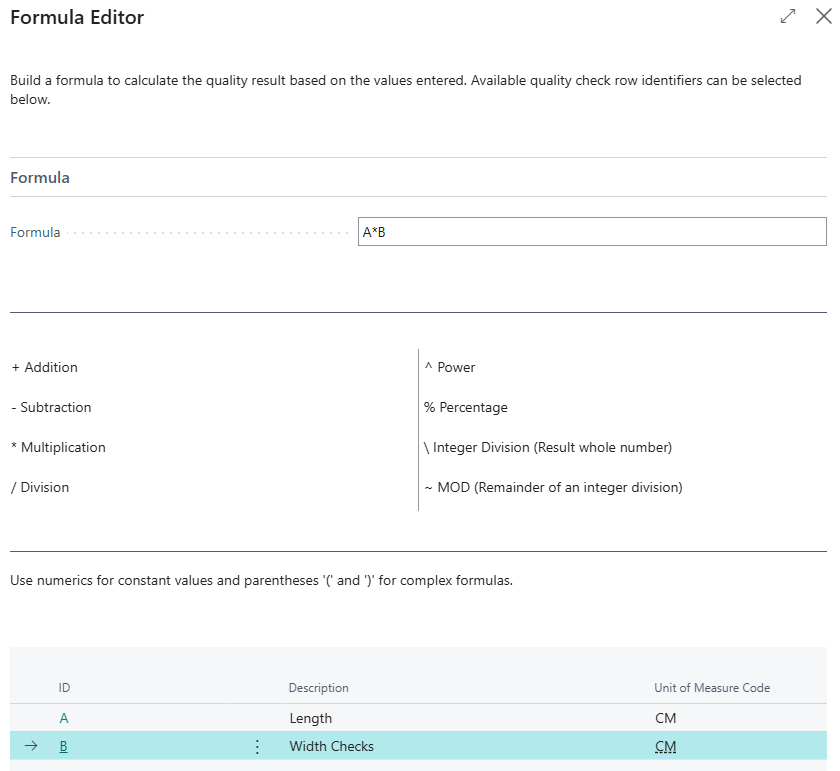The image size is (840, 771).
Task: Click the + Addition operator
Action: [x=45, y=367]
